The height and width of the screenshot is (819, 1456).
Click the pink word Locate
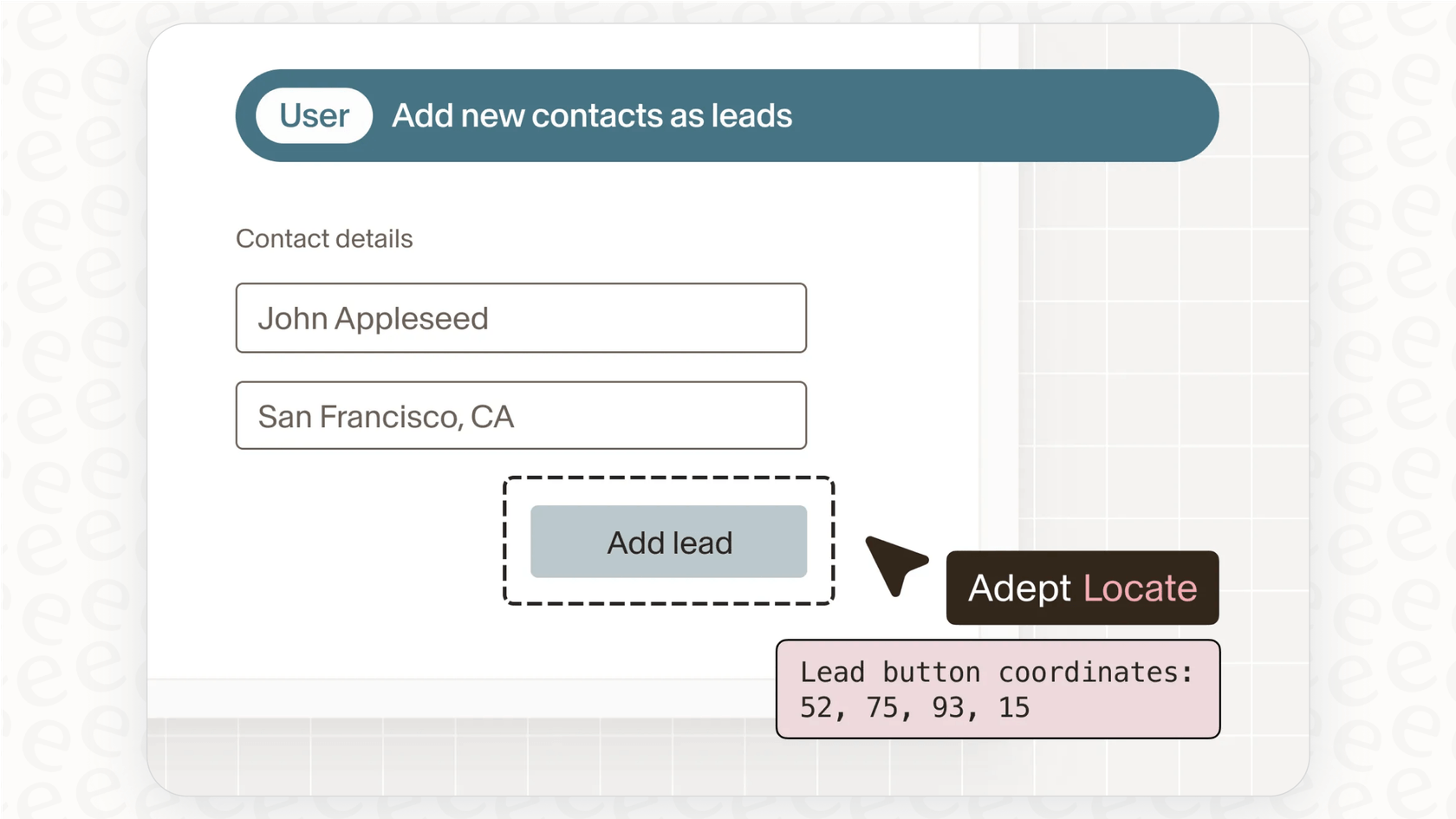(x=1140, y=588)
